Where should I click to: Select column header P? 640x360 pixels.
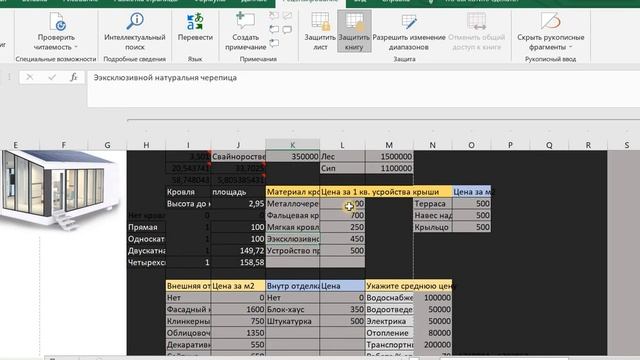(x=510, y=145)
